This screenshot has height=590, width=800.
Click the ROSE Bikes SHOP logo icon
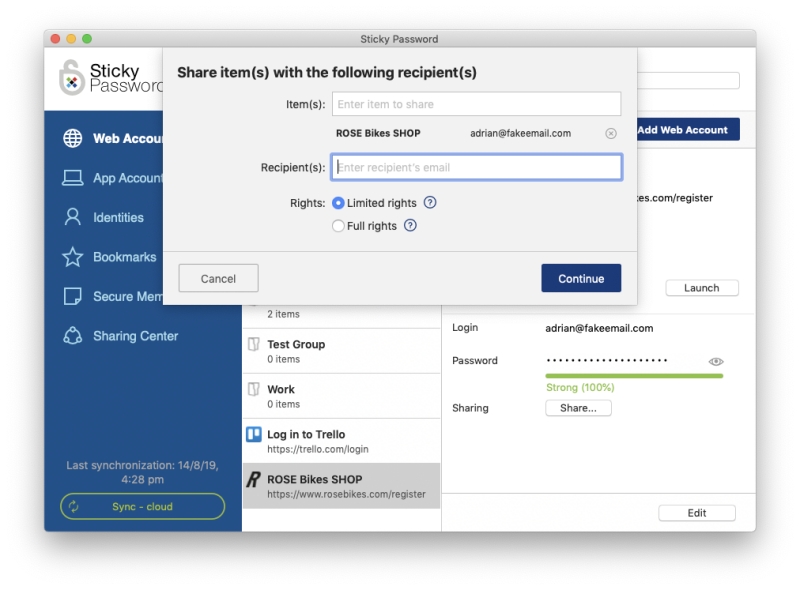click(x=254, y=479)
